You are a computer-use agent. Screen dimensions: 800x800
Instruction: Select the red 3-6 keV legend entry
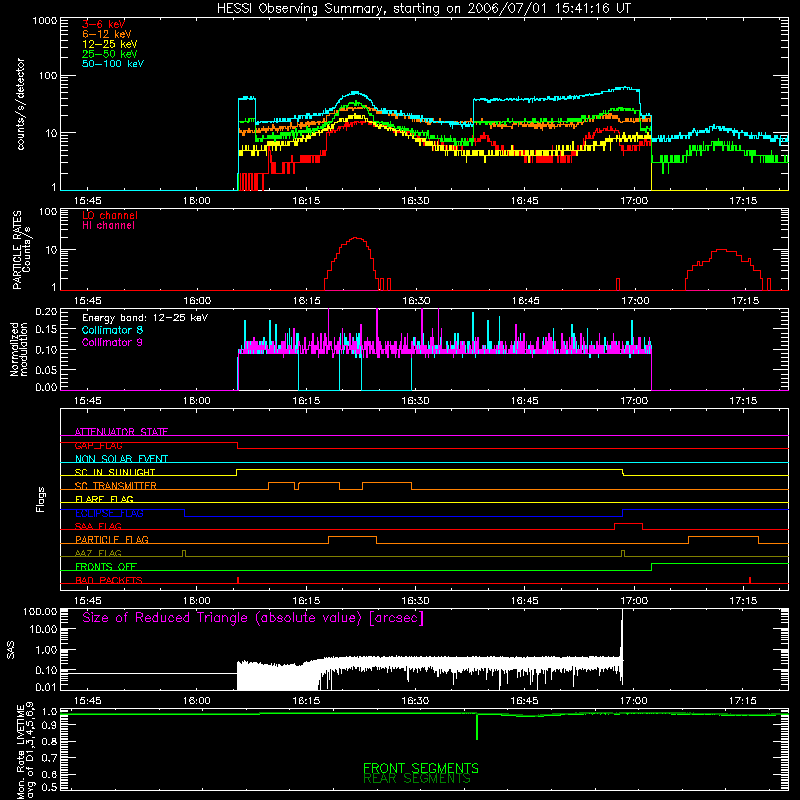(x=104, y=24)
